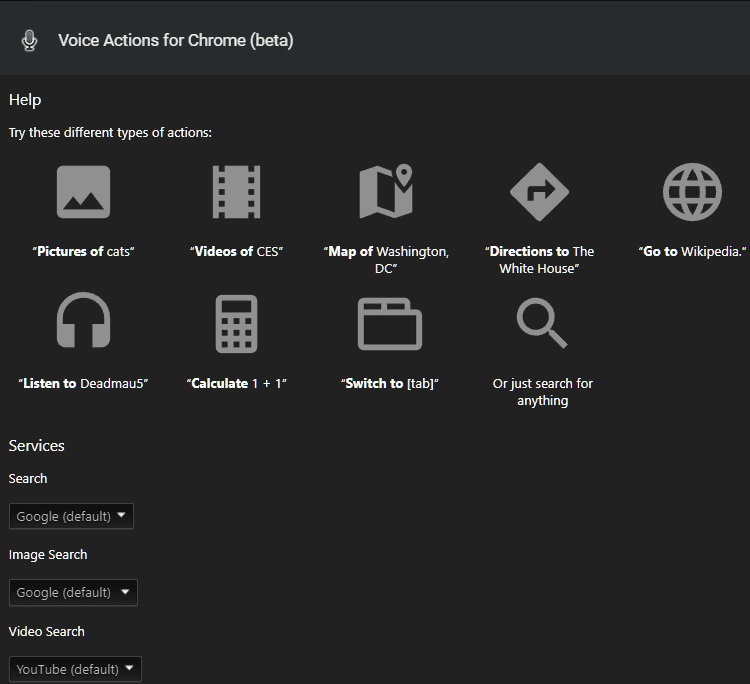
Task: Click the search magnifying glass icon
Action: point(542,323)
